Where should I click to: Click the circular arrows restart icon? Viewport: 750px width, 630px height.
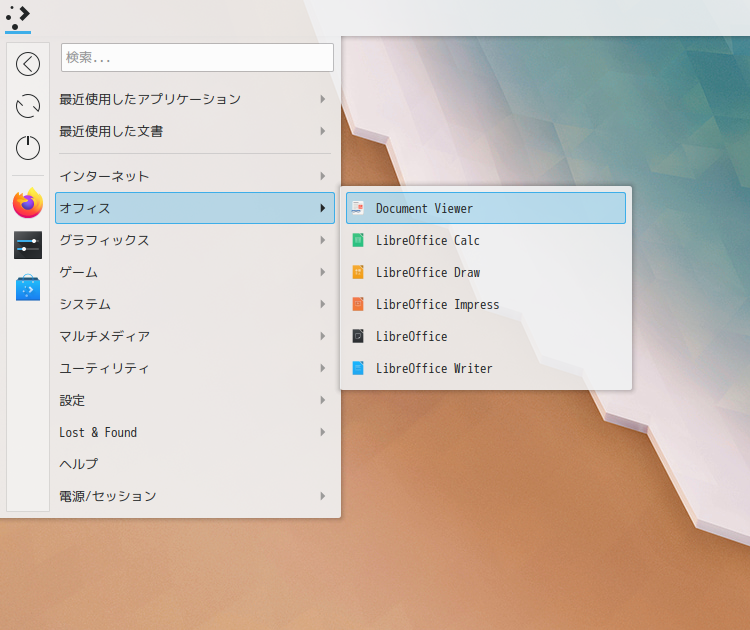(28, 106)
